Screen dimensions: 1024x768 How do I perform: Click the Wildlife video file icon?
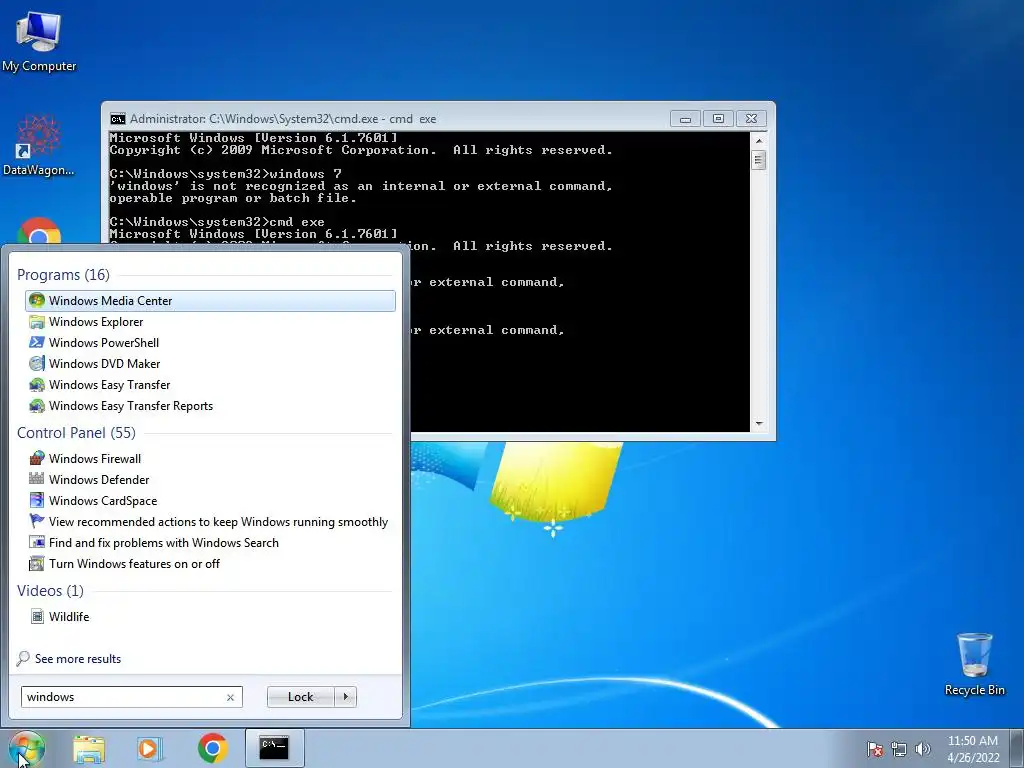point(37,616)
